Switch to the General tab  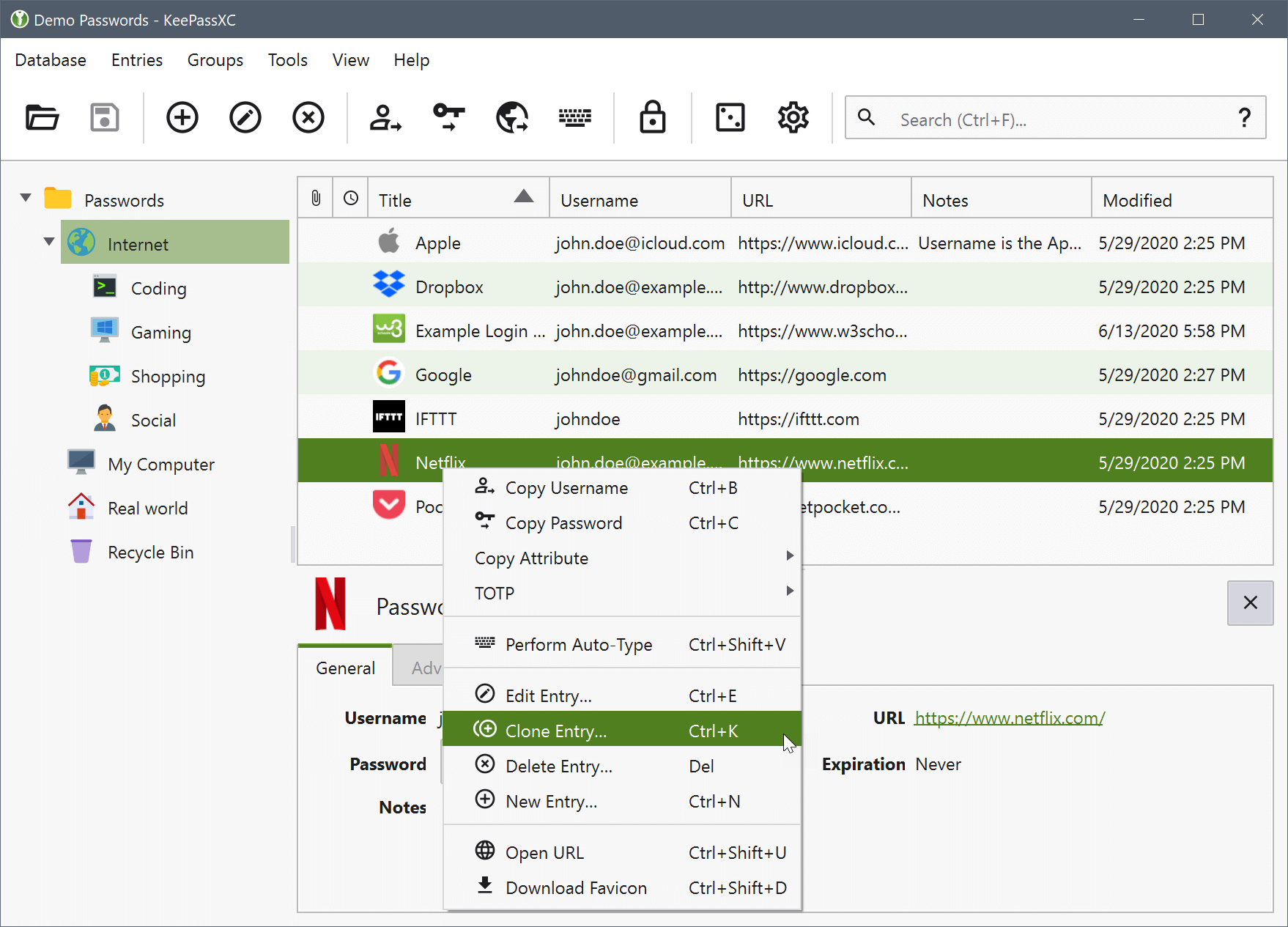345,668
